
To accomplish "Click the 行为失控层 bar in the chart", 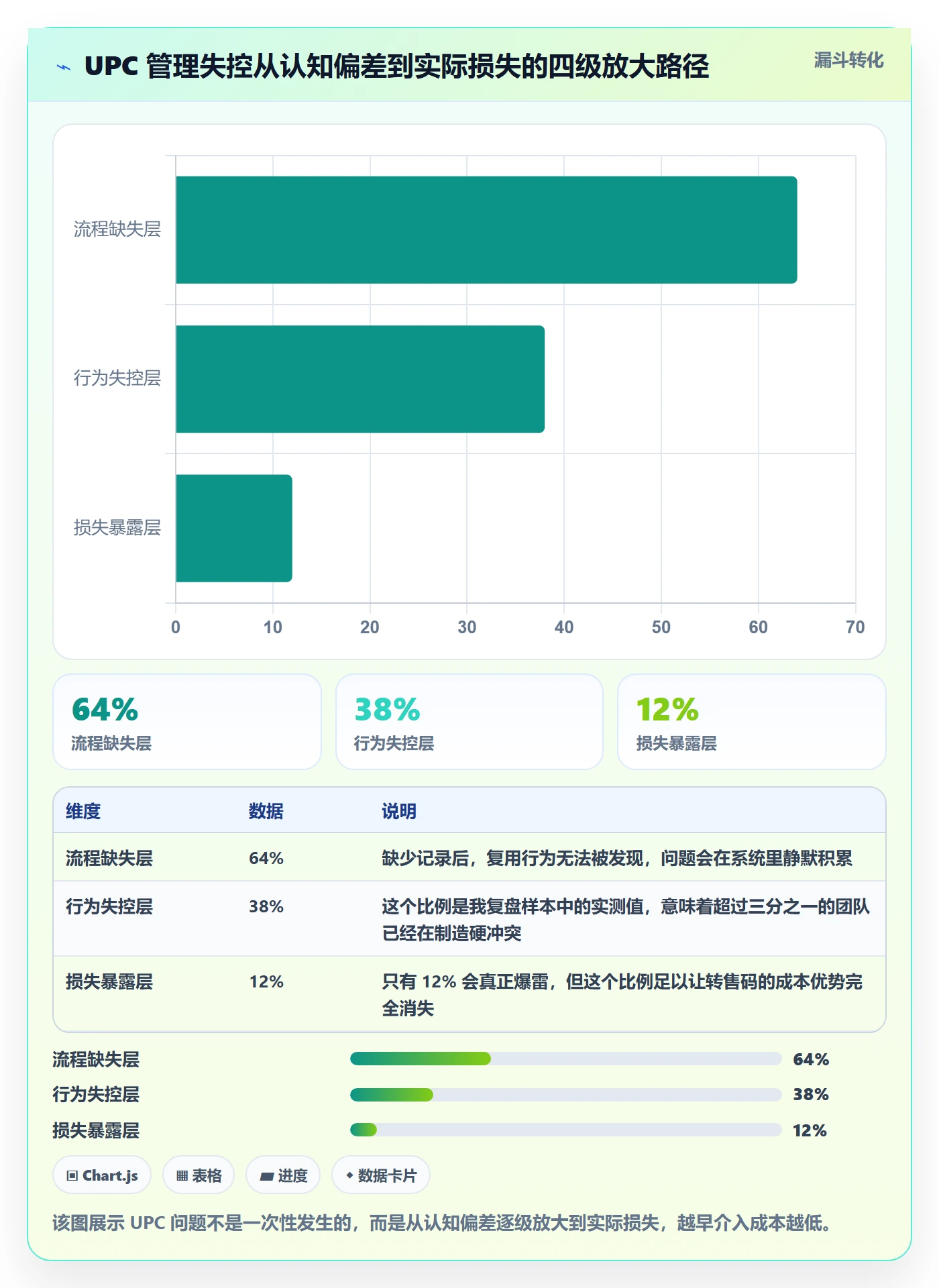I will (360, 379).
